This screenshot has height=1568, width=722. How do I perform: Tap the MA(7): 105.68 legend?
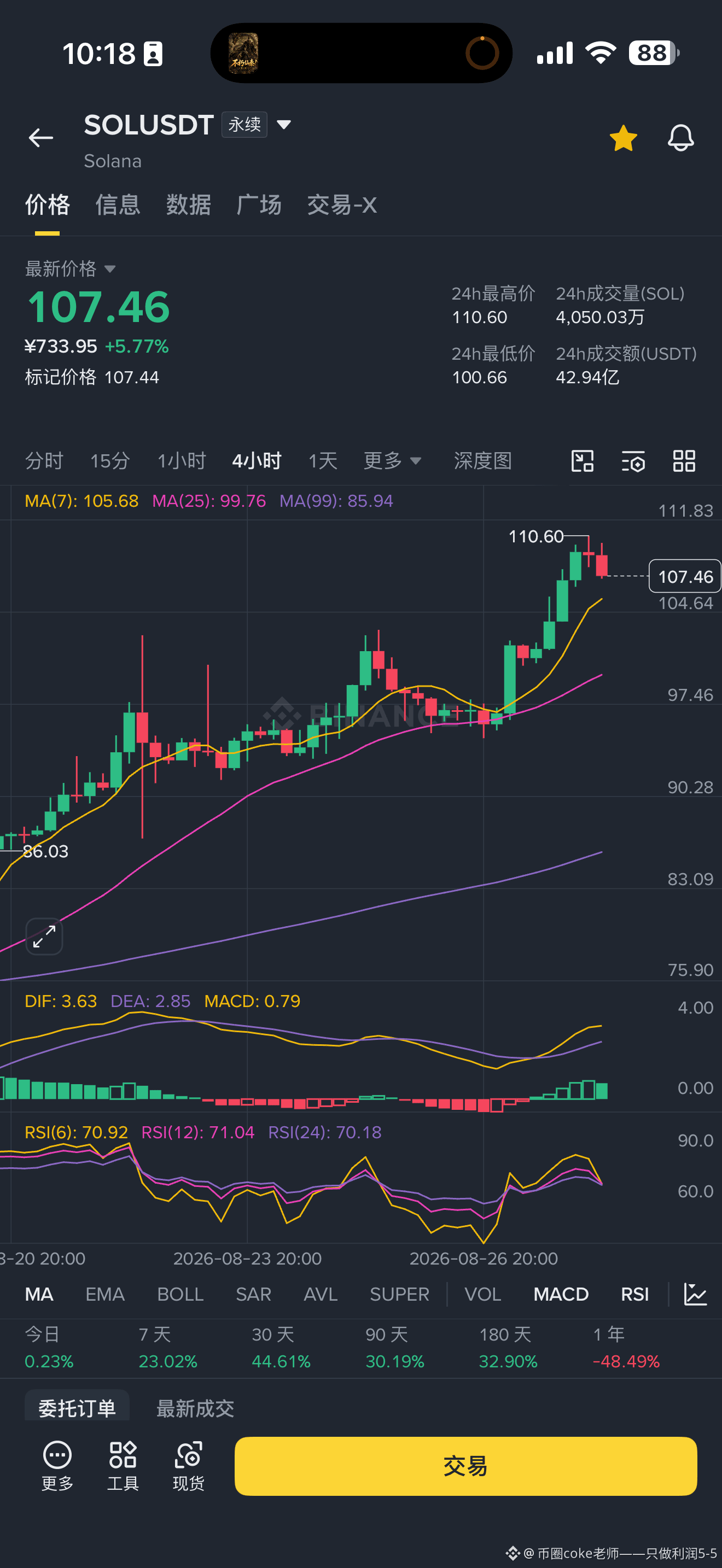[81, 501]
